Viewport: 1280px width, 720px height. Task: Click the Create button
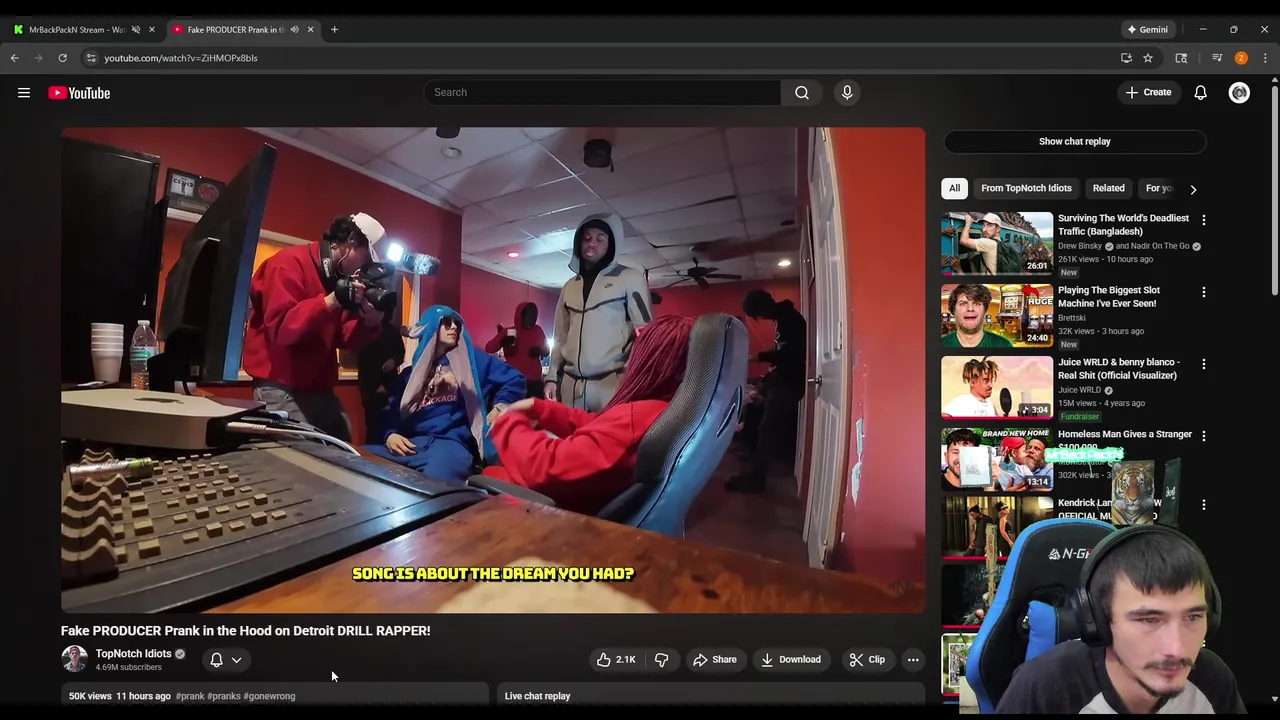coord(1147,93)
